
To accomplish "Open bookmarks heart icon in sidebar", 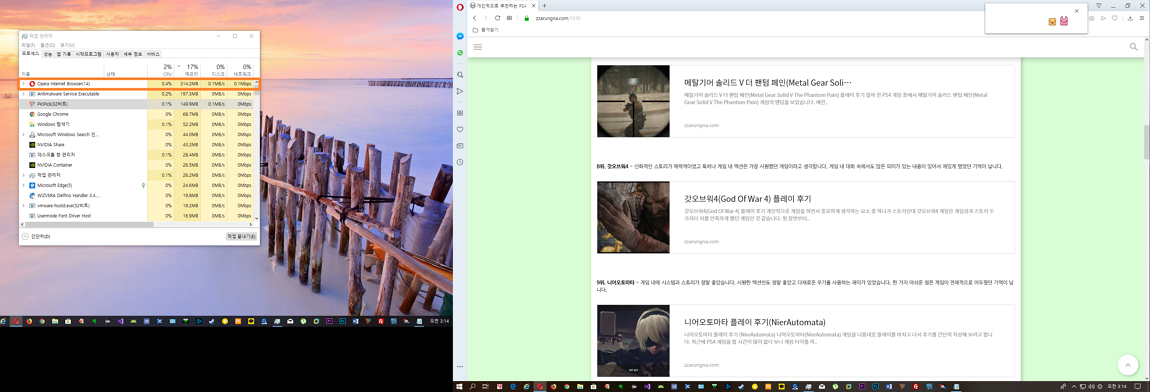I will pyautogui.click(x=460, y=129).
